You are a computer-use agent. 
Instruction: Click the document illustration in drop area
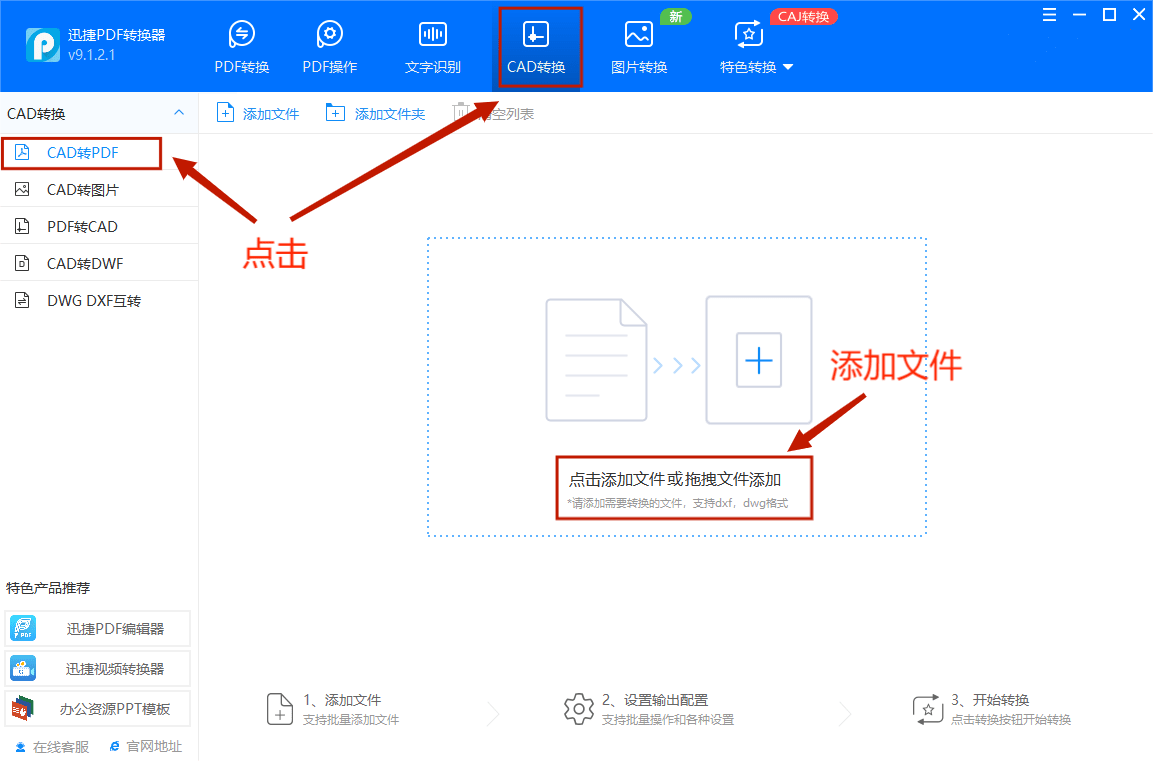[596, 360]
